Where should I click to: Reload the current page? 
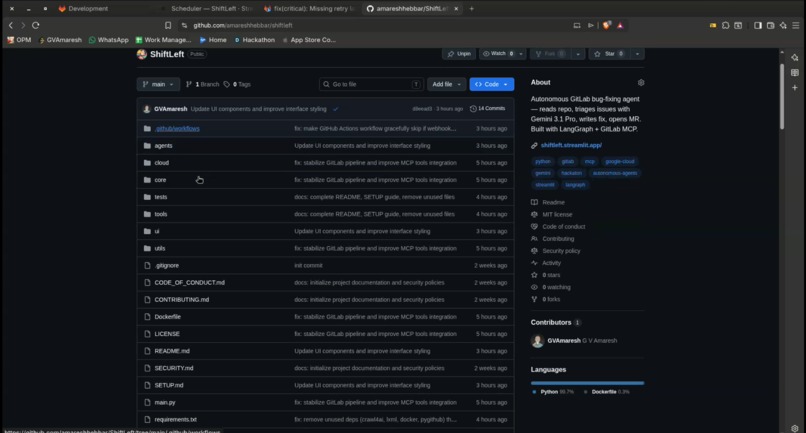(x=35, y=25)
